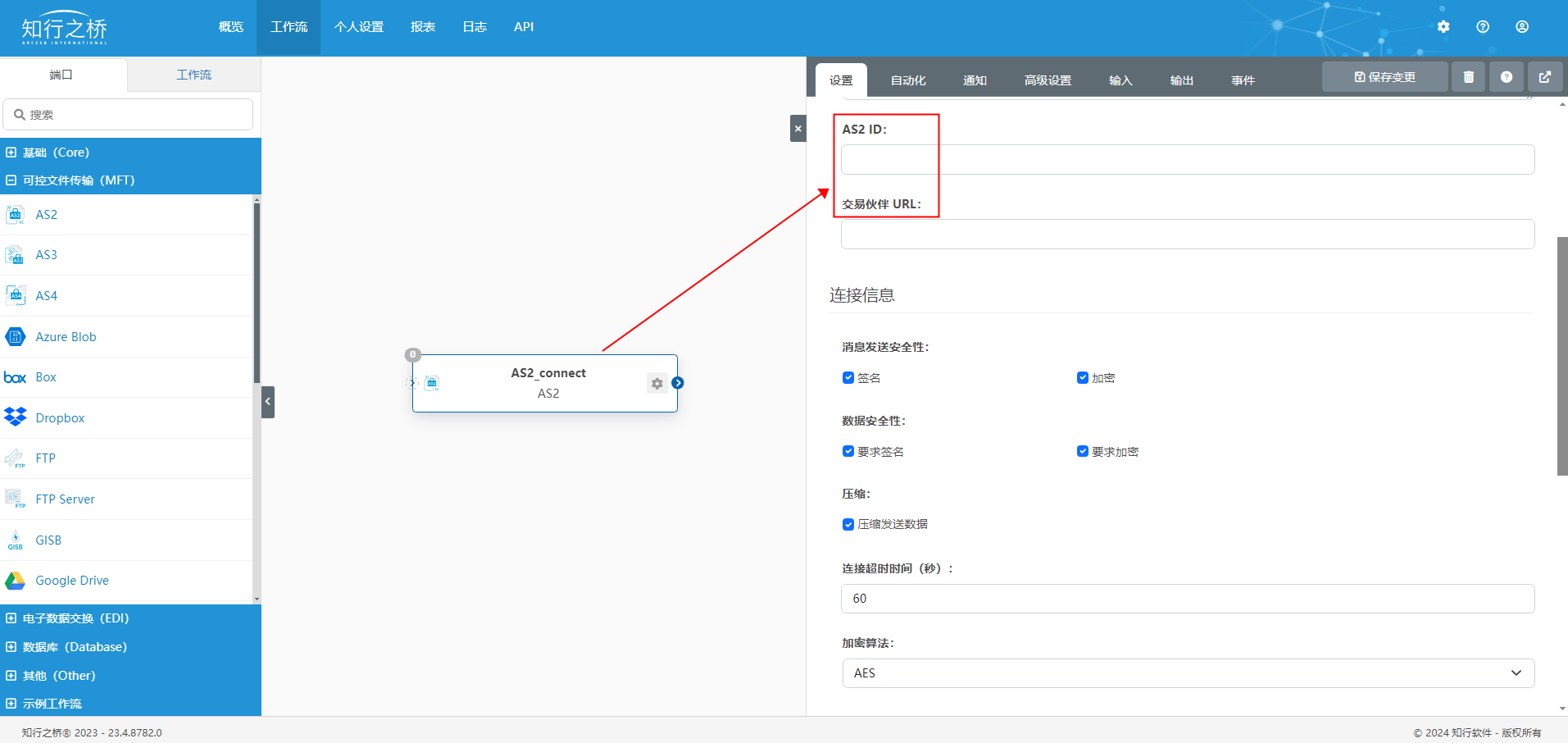Open the 个人设置 menu
This screenshot has width=1568, height=743.
click(x=359, y=27)
